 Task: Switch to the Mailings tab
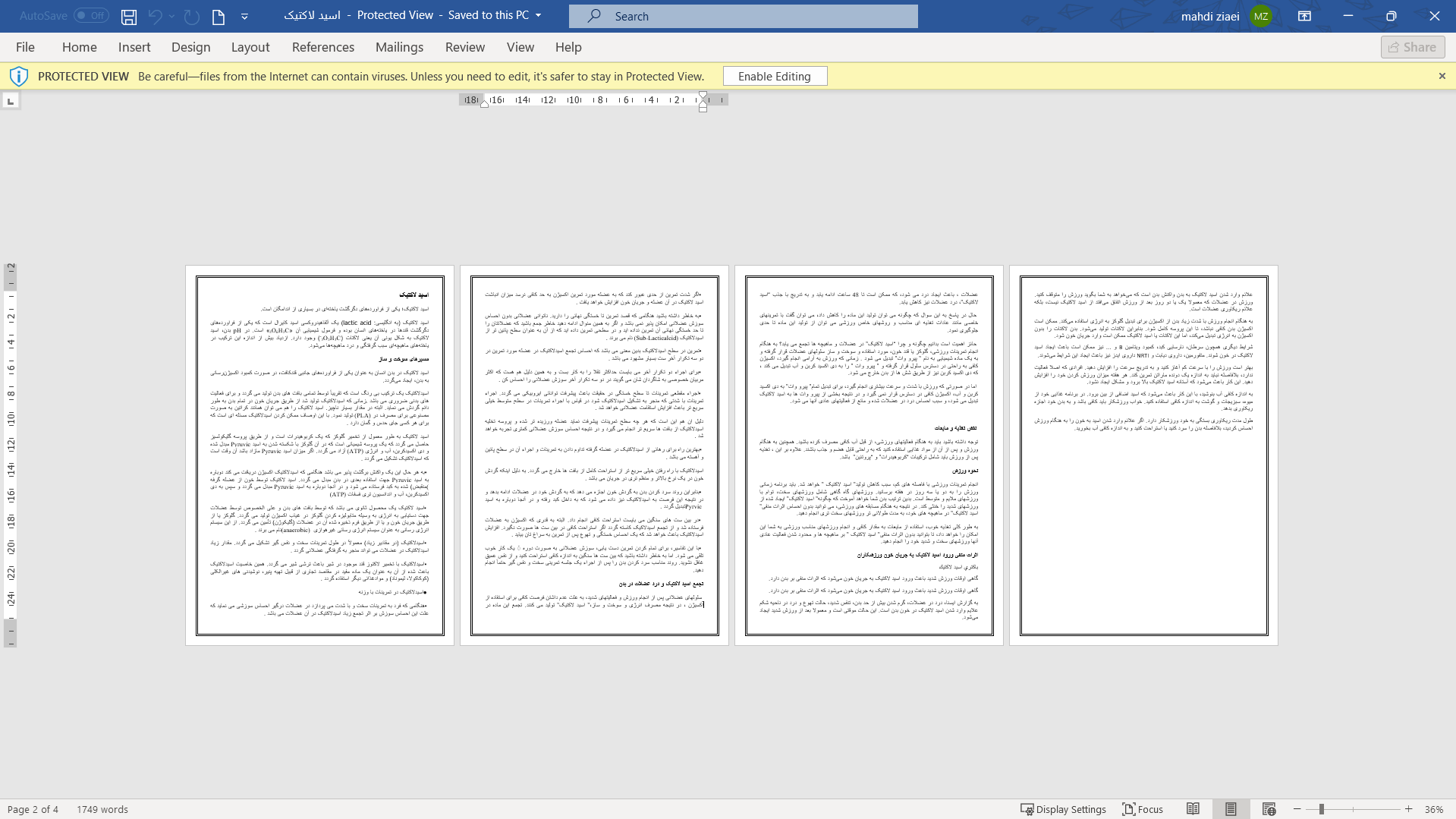(400, 47)
